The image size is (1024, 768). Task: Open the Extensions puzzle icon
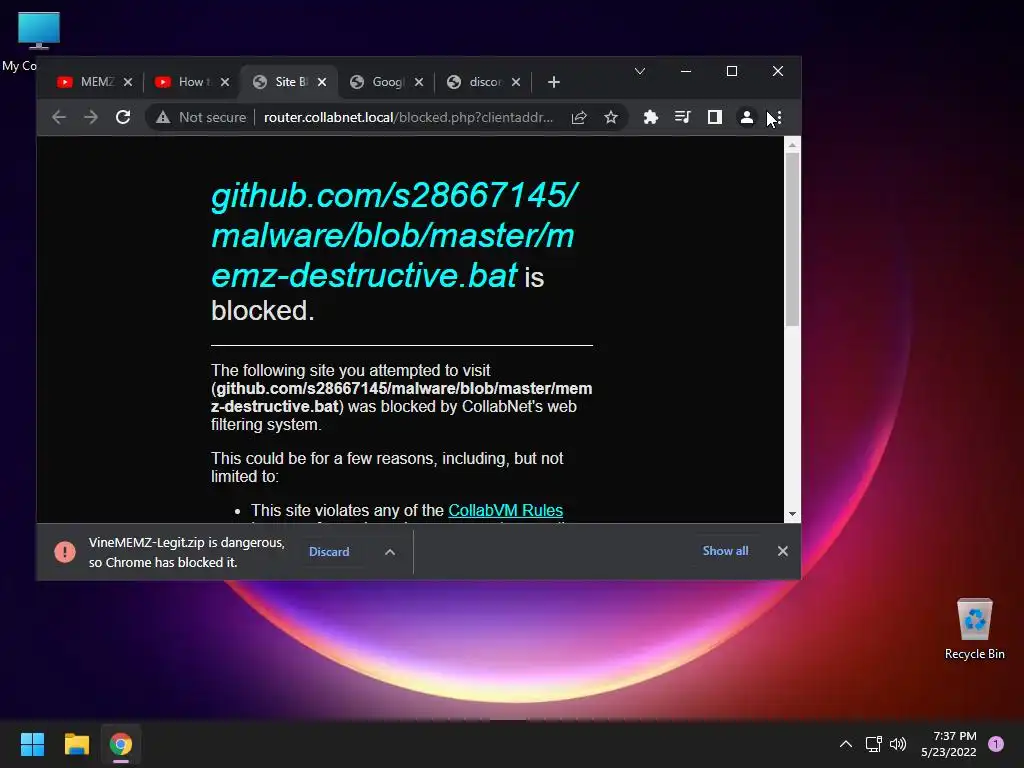650,118
